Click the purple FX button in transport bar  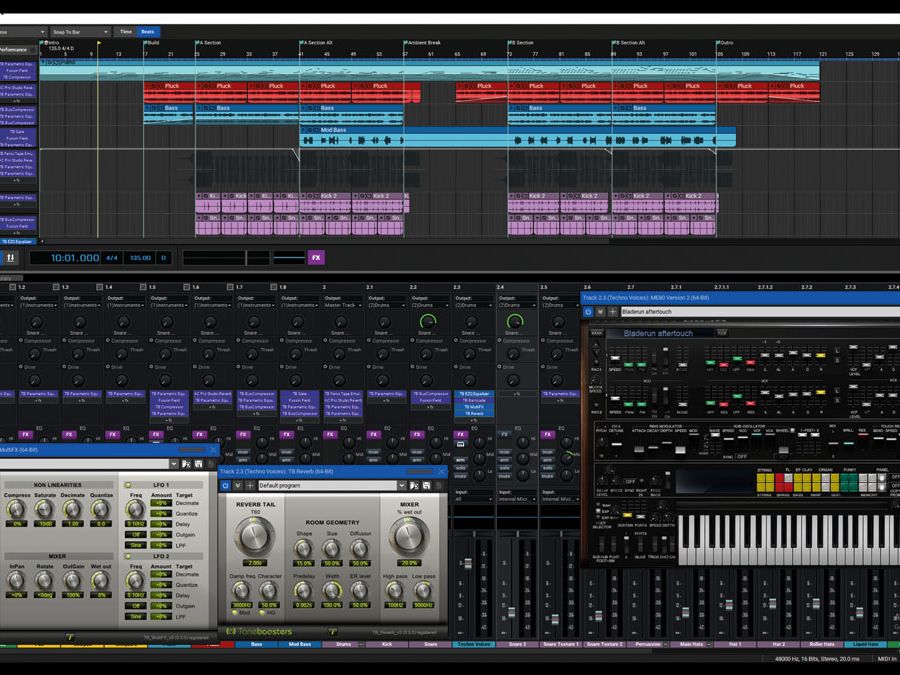point(316,257)
